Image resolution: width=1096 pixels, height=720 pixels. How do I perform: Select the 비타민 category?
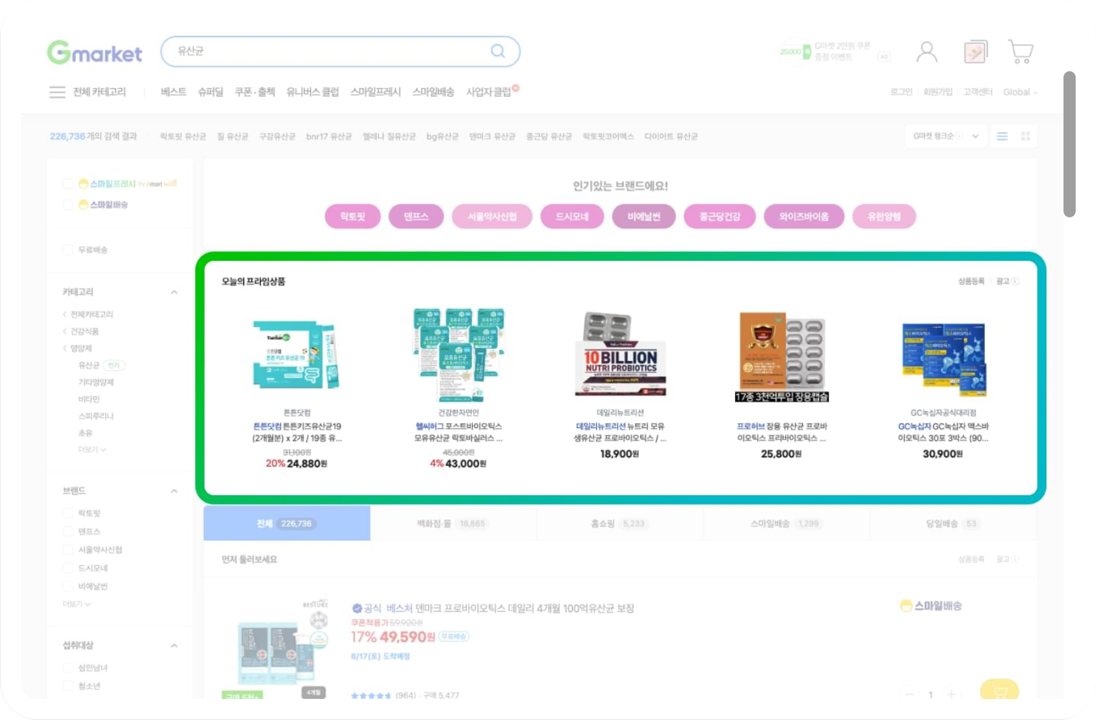[x=89, y=399]
